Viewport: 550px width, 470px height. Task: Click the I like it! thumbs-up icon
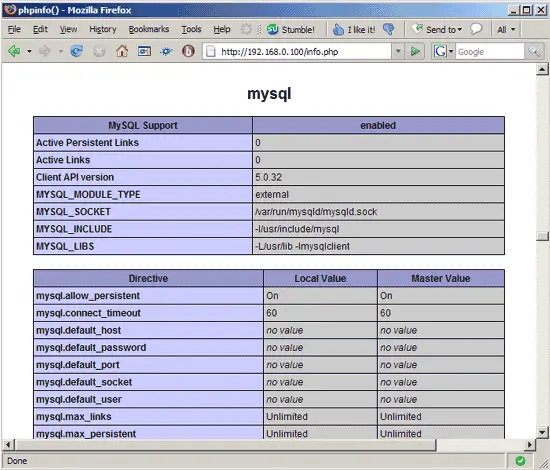coord(338,30)
